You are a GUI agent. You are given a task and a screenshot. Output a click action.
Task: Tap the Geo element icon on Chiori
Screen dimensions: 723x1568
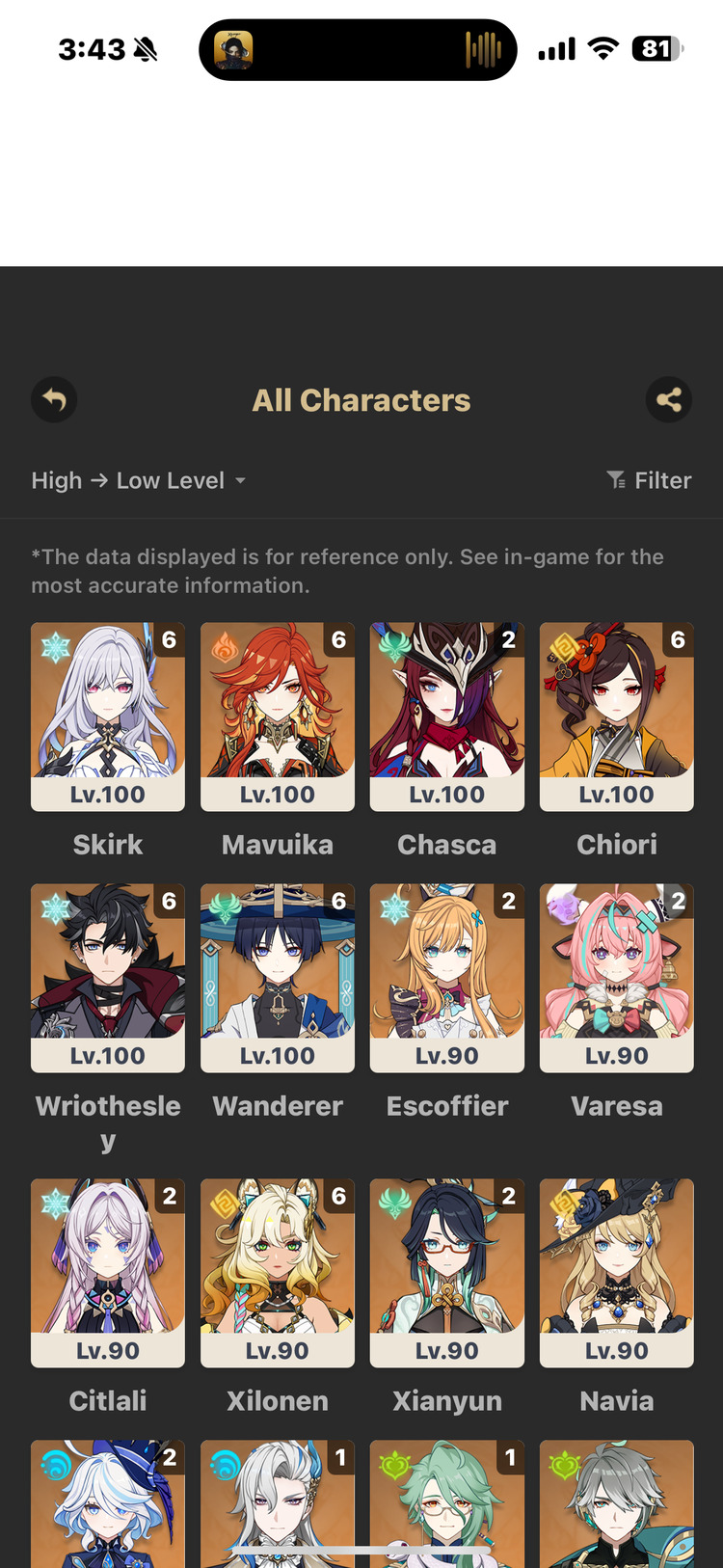pos(564,647)
